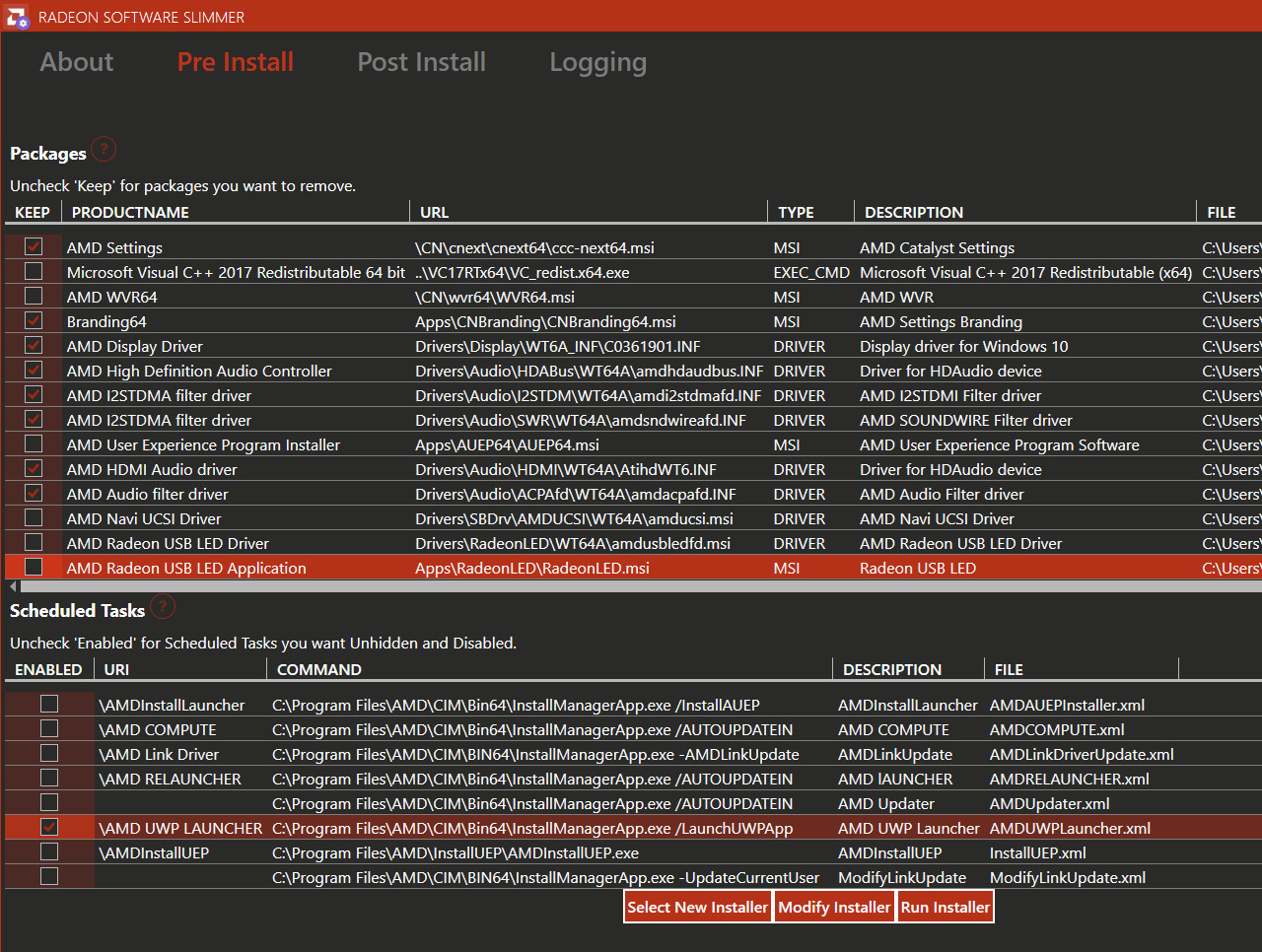Toggle Keep checkbox for AMD WVR64
The image size is (1262, 952).
click(x=34, y=296)
